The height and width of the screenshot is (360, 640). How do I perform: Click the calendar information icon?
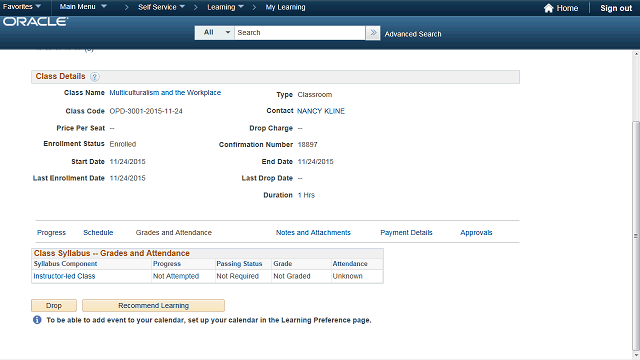tap(37, 320)
